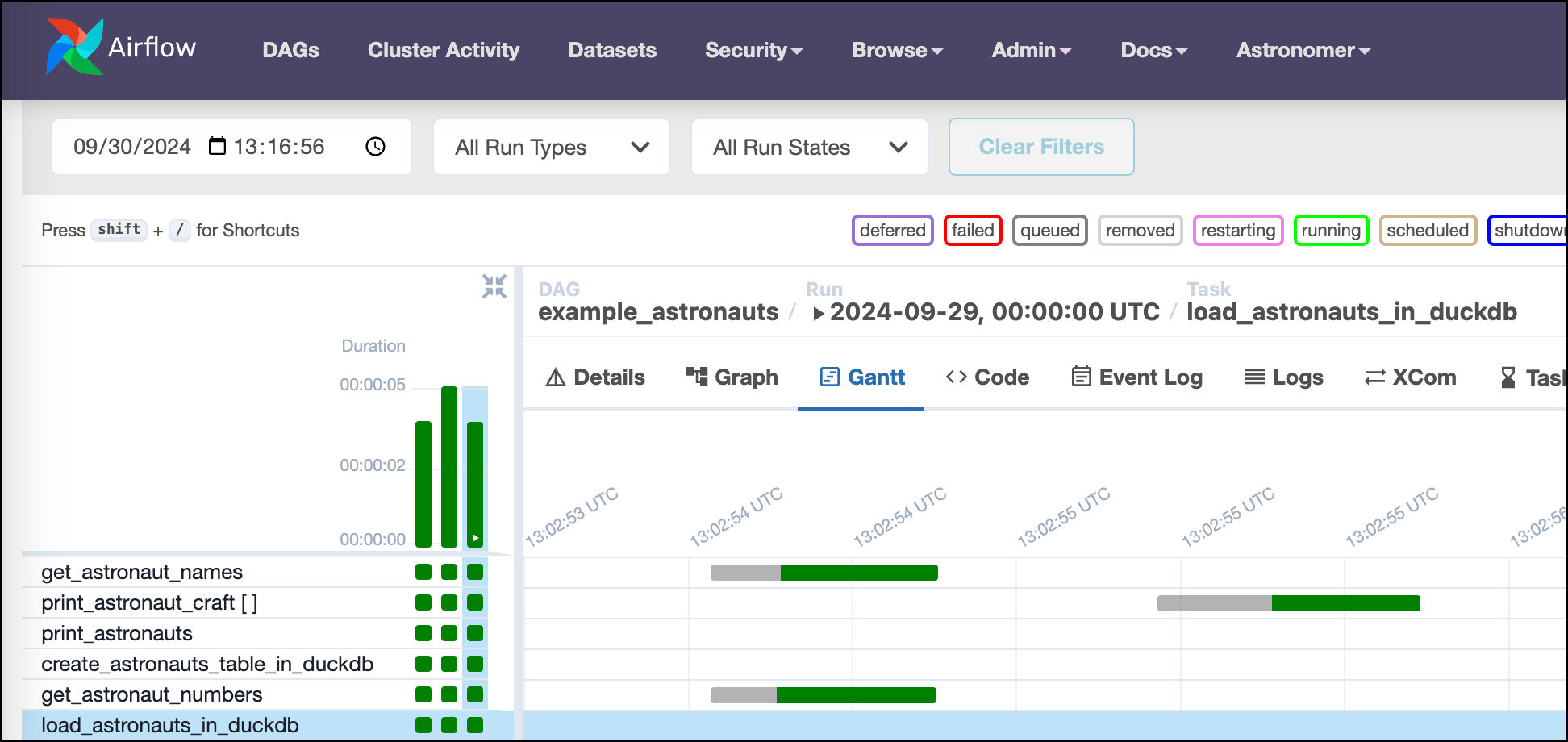Click third status square for load_astronauts_in_duckdb
The height and width of the screenshot is (742, 1568).
click(475, 725)
